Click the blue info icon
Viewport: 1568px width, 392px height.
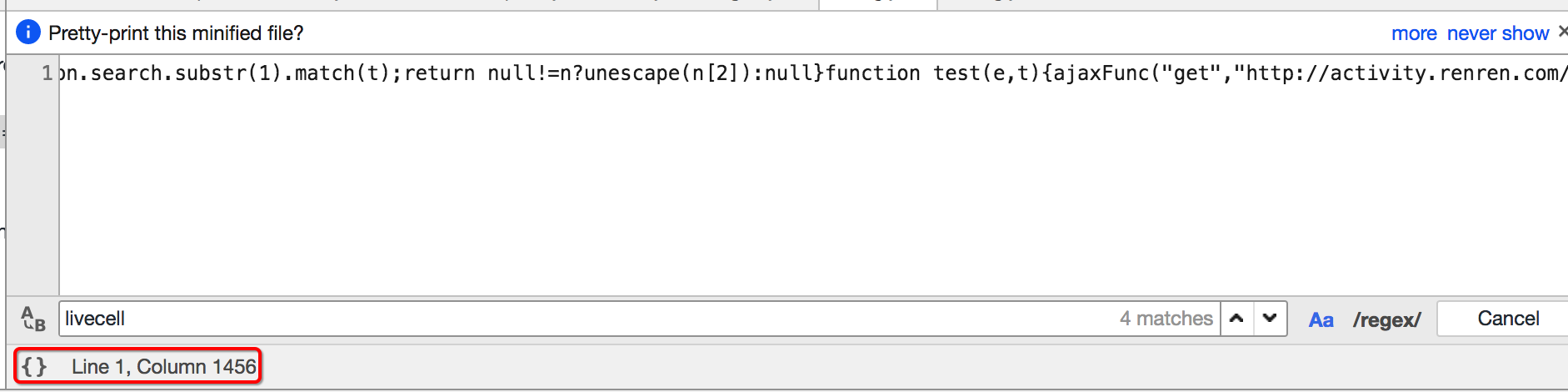coord(27,33)
